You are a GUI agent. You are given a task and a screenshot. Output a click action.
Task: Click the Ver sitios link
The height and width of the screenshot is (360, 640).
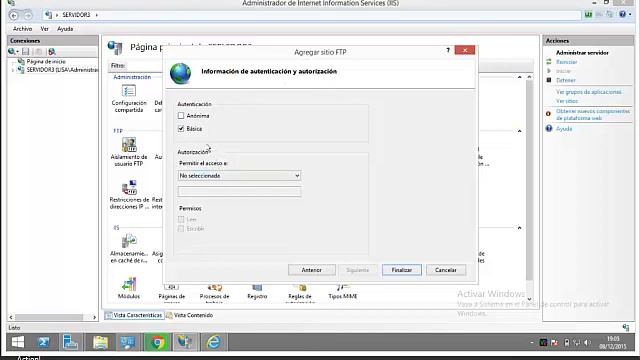coord(567,101)
